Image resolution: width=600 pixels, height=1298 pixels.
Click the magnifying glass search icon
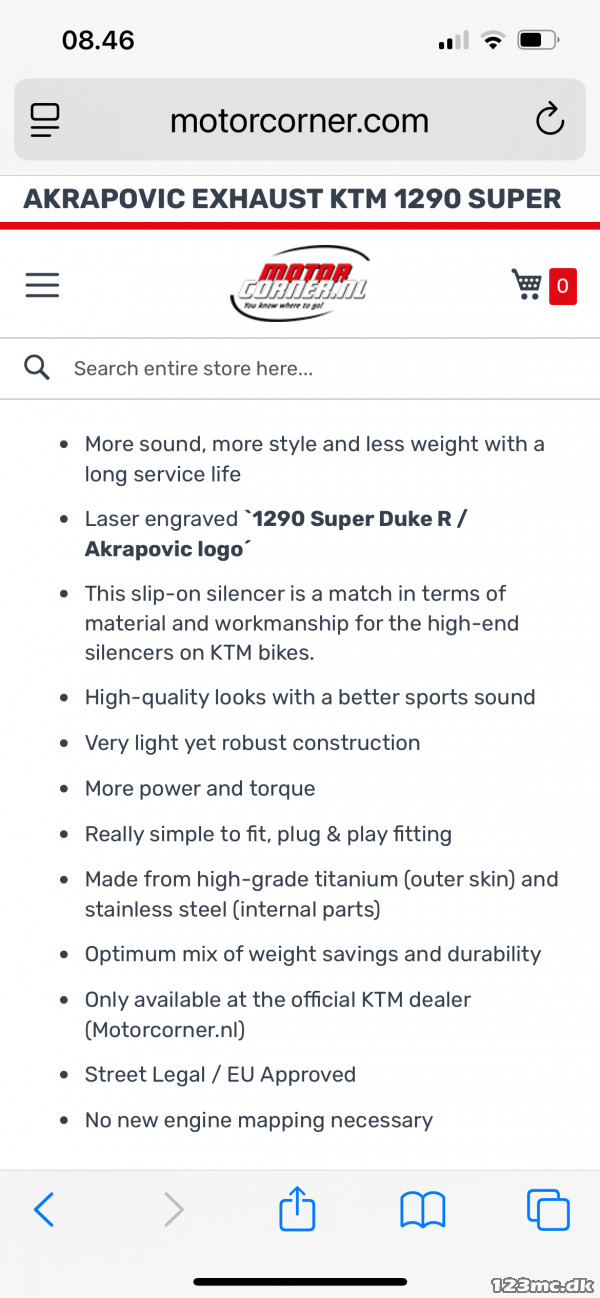pyautogui.click(x=37, y=368)
